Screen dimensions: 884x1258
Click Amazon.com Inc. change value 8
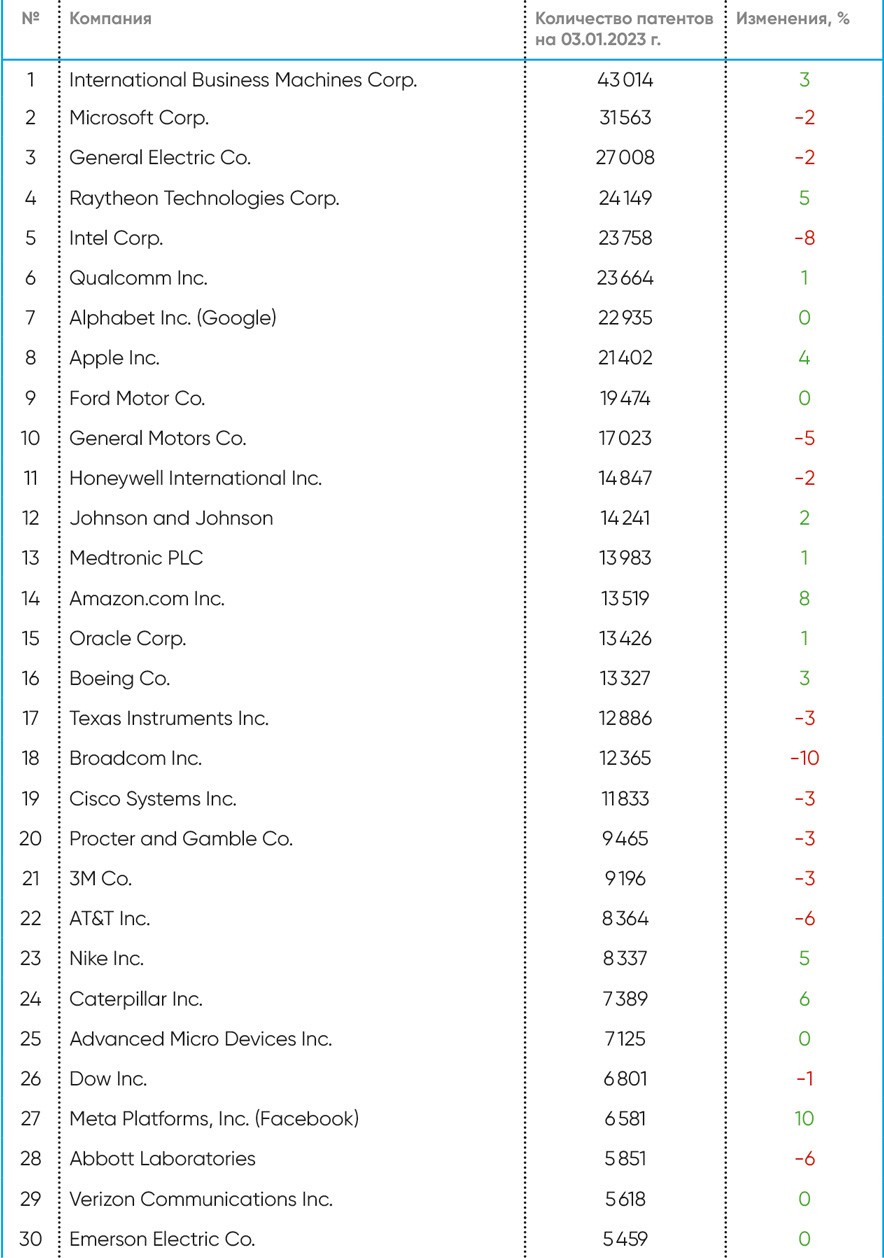pos(804,598)
